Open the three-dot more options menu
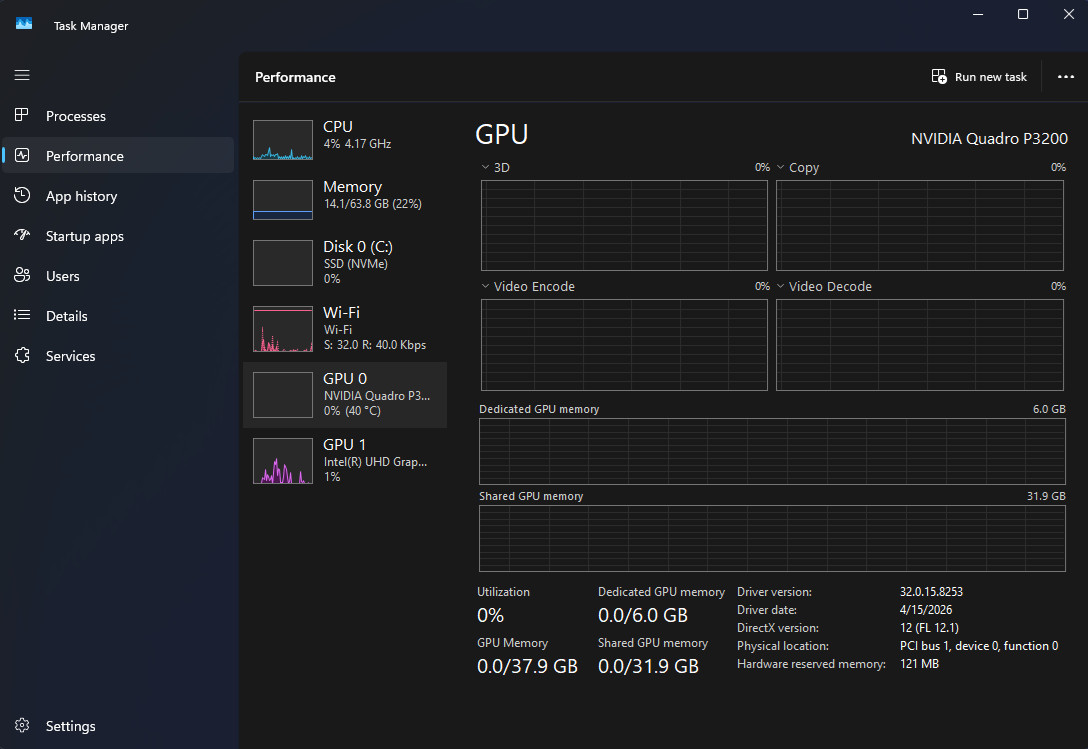Image resolution: width=1088 pixels, height=749 pixels. [x=1066, y=76]
